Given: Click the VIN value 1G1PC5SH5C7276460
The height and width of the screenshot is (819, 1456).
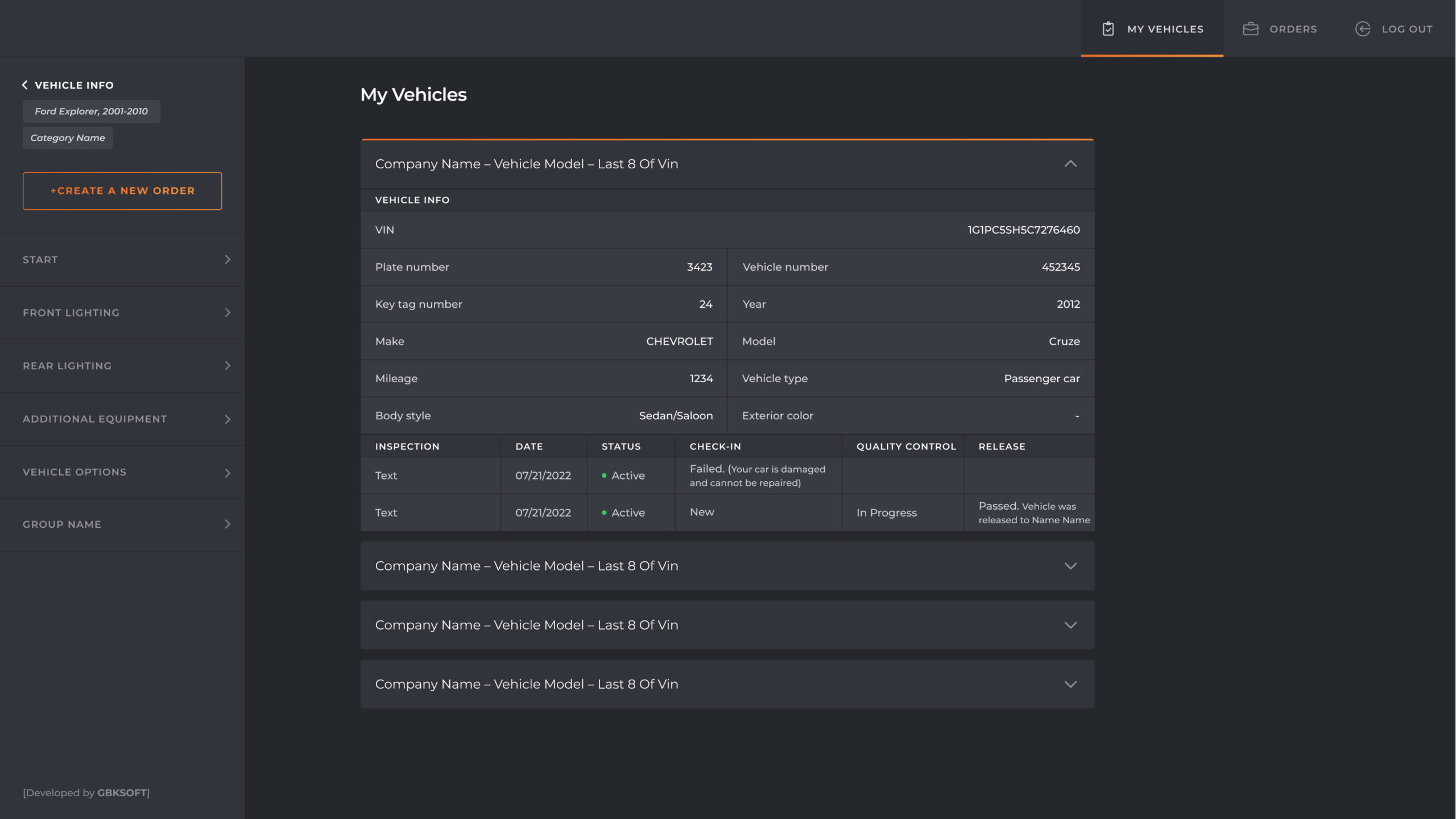Looking at the screenshot, I should (1024, 230).
